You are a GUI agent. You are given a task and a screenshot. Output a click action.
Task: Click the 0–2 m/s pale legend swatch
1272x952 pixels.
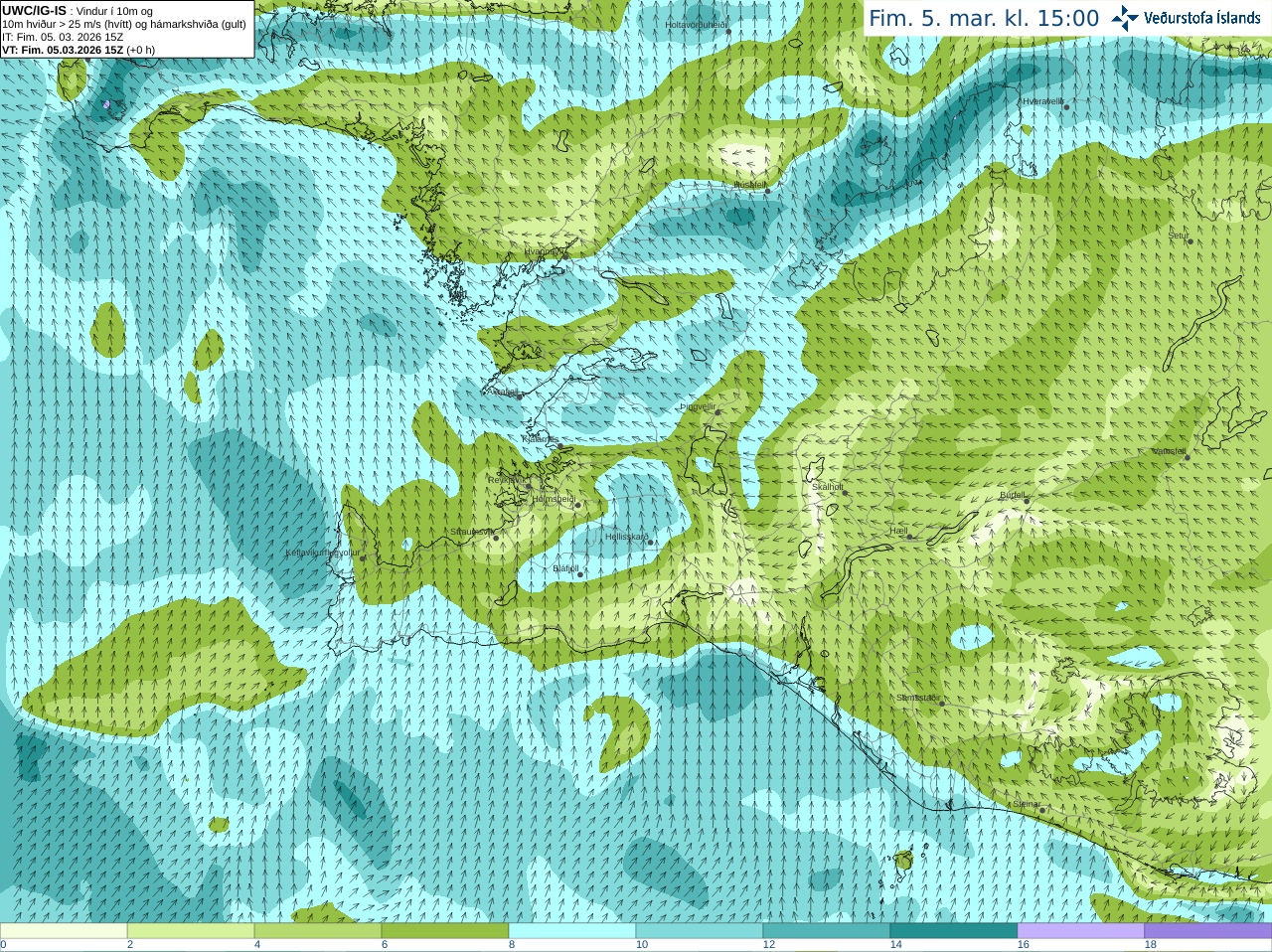point(64,931)
